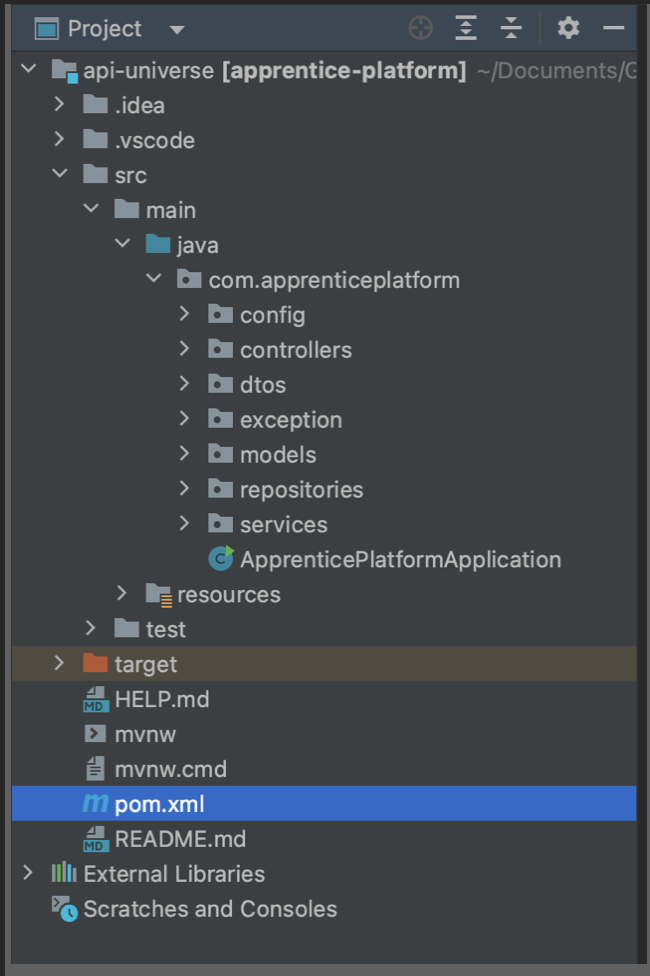This screenshot has width=650, height=976.
Task: Select the repositories package
Action: (x=301, y=489)
